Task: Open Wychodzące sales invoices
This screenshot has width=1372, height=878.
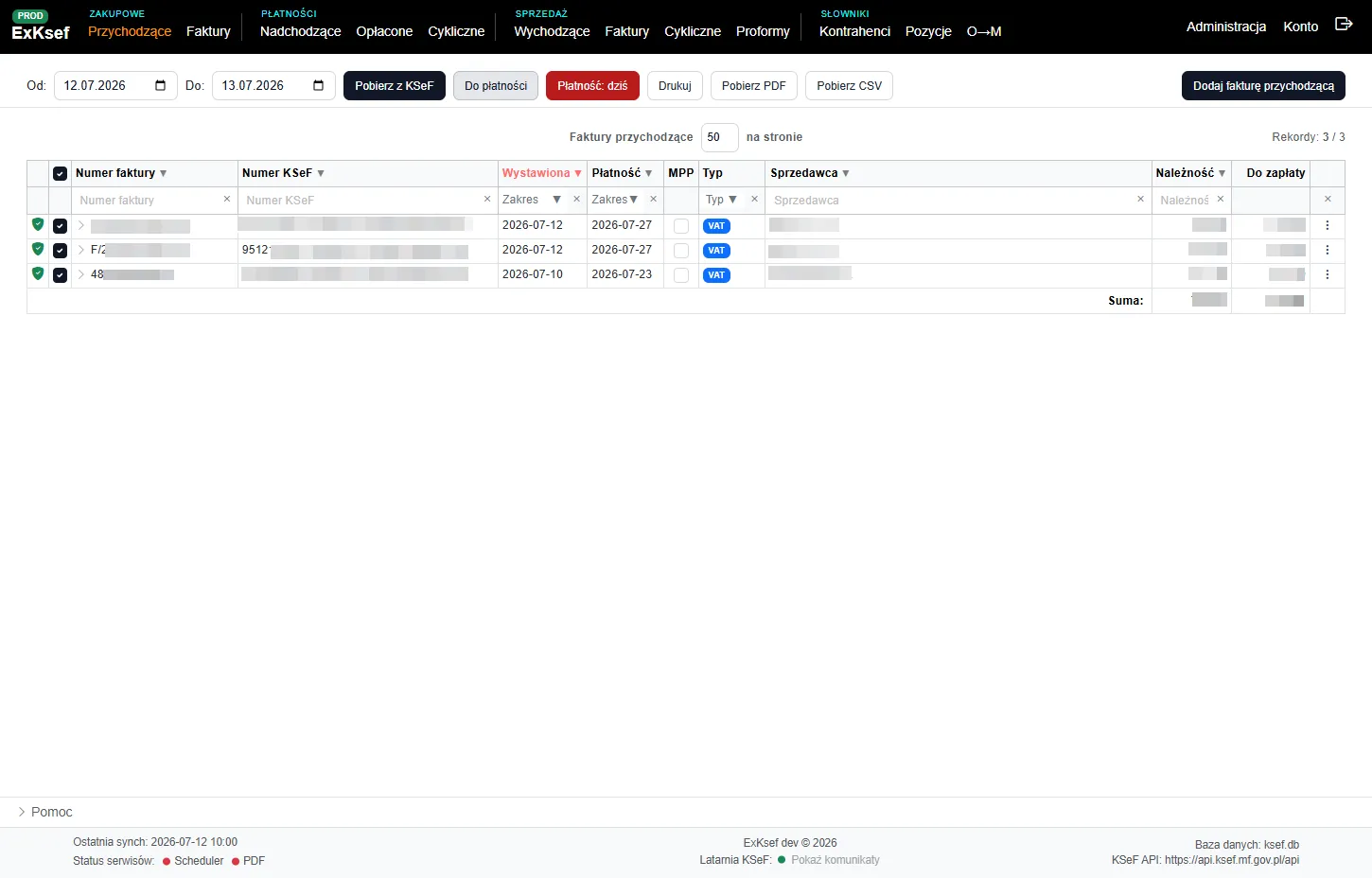Action: 552,31
